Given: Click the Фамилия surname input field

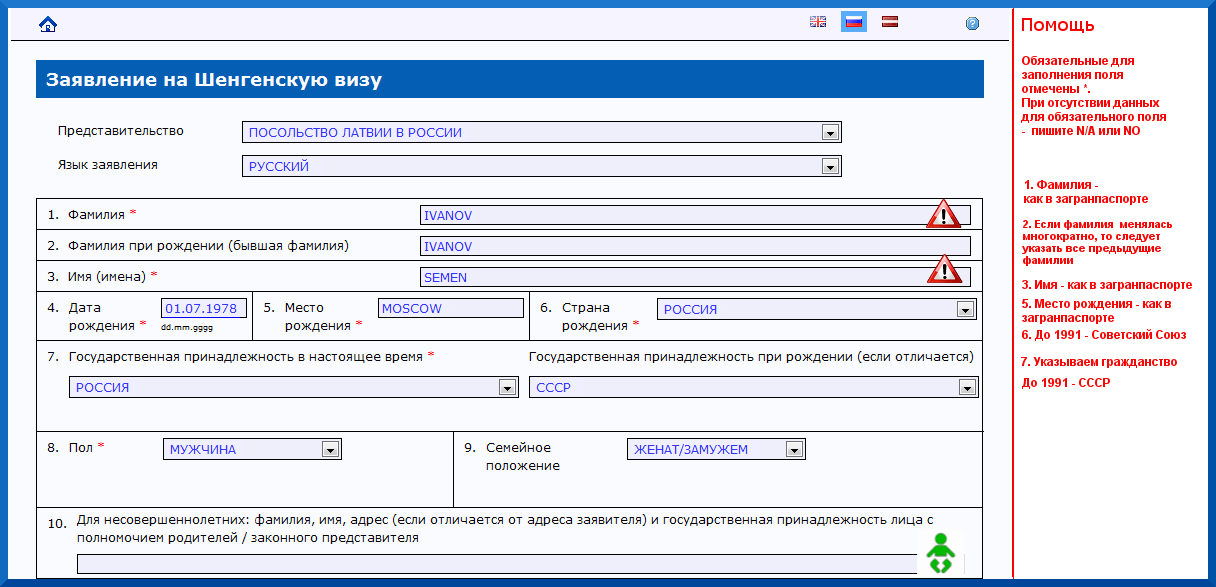Looking at the screenshot, I should coord(670,215).
